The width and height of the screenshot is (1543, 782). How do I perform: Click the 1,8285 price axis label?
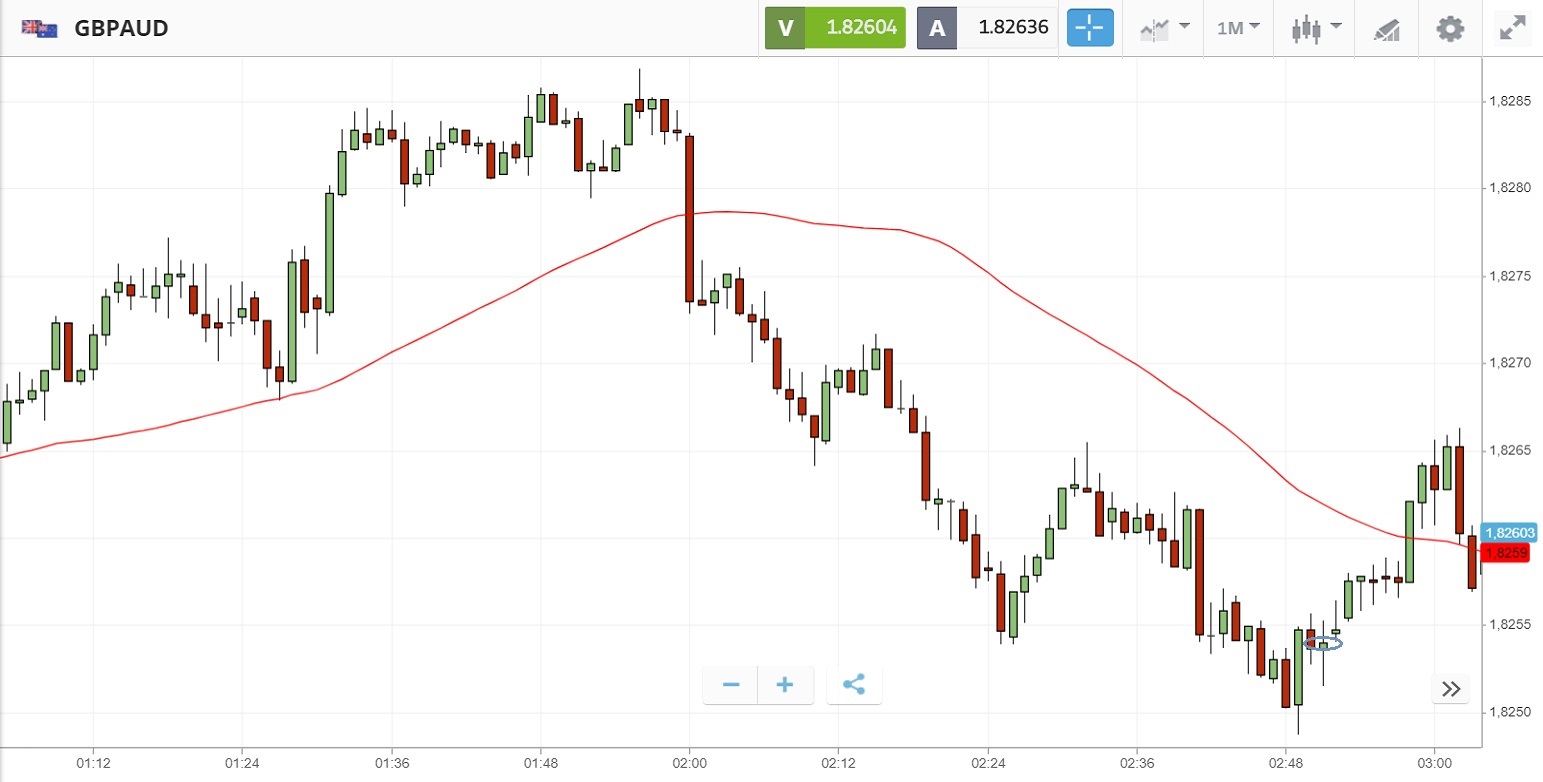click(x=1510, y=101)
